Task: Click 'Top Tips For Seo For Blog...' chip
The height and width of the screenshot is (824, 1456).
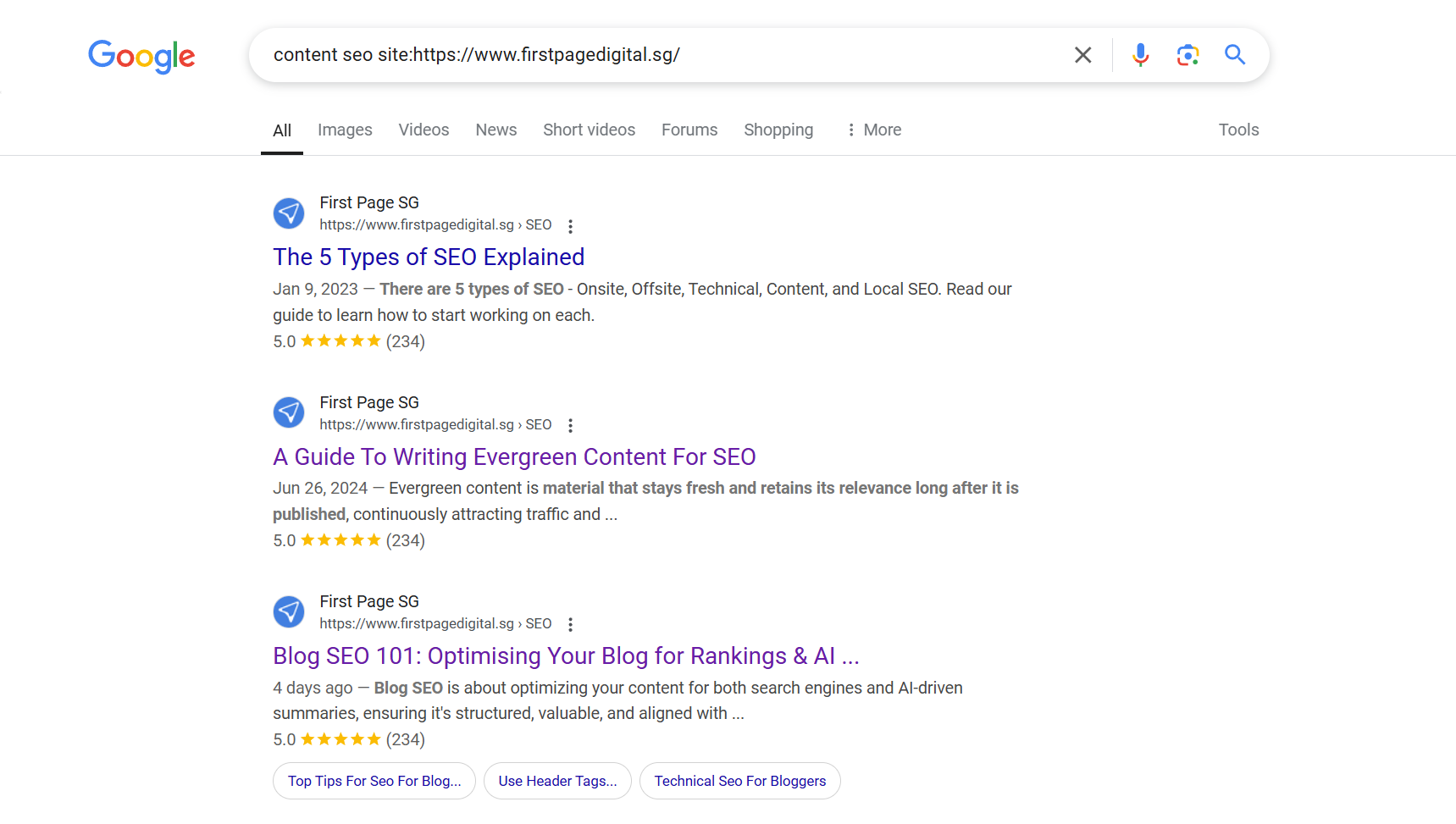Action: [x=374, y=781]
